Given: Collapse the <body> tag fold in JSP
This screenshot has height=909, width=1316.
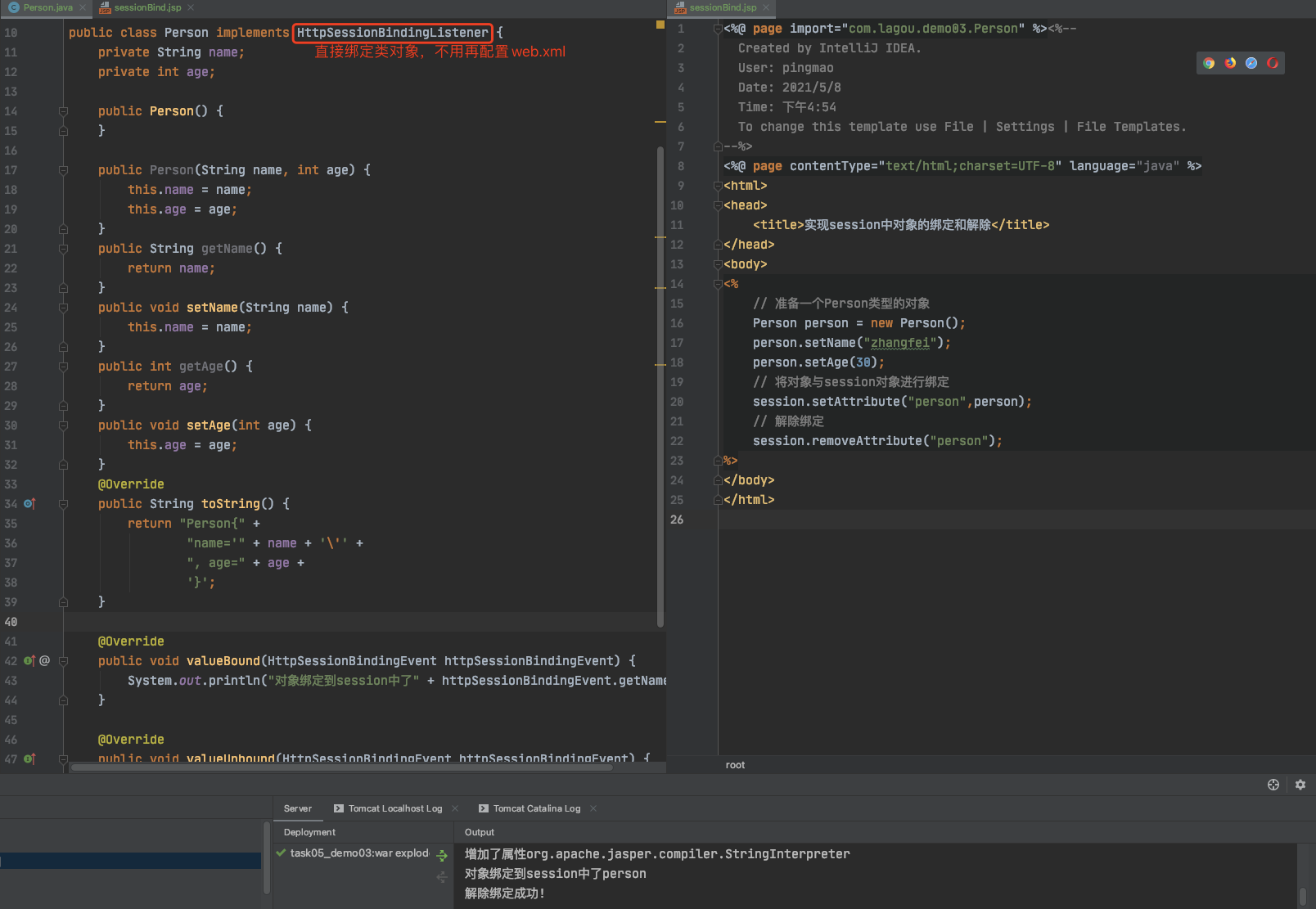Looking at the screenshot, I should click(718, 264).
